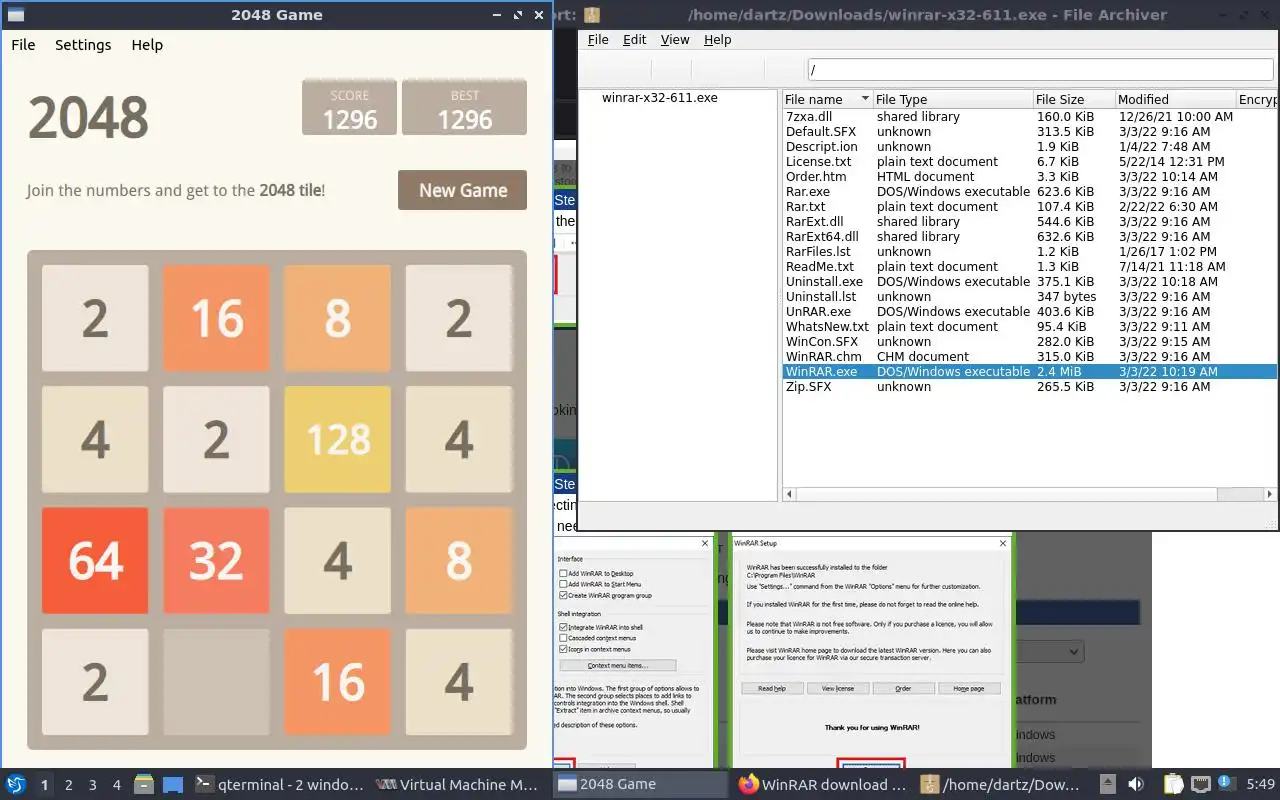
Task: Open the partially hidden dropdown on the Firefox page
Action: tap(1049, 651)
